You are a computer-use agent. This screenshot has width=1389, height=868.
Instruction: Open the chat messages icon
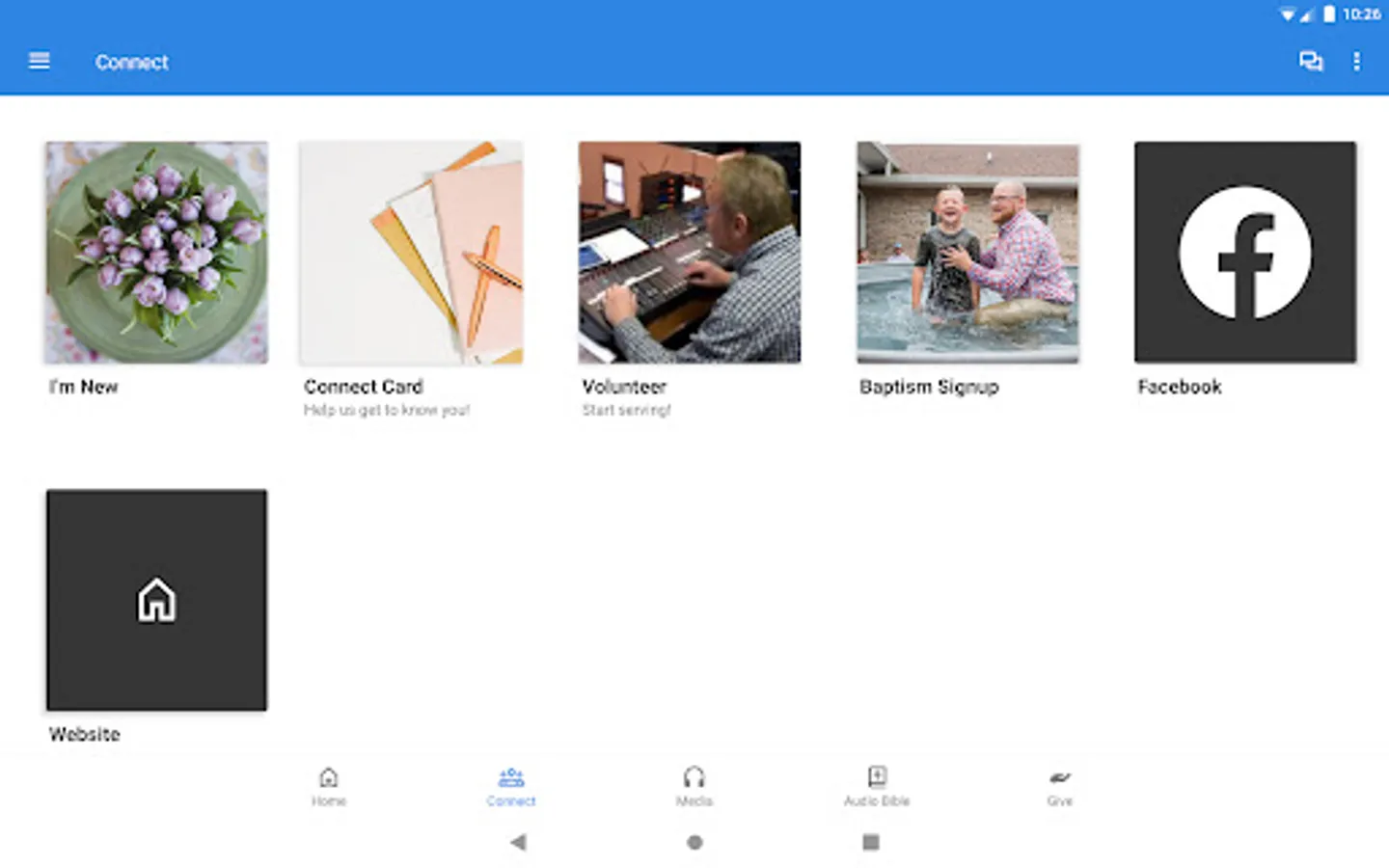(1311, 62)
